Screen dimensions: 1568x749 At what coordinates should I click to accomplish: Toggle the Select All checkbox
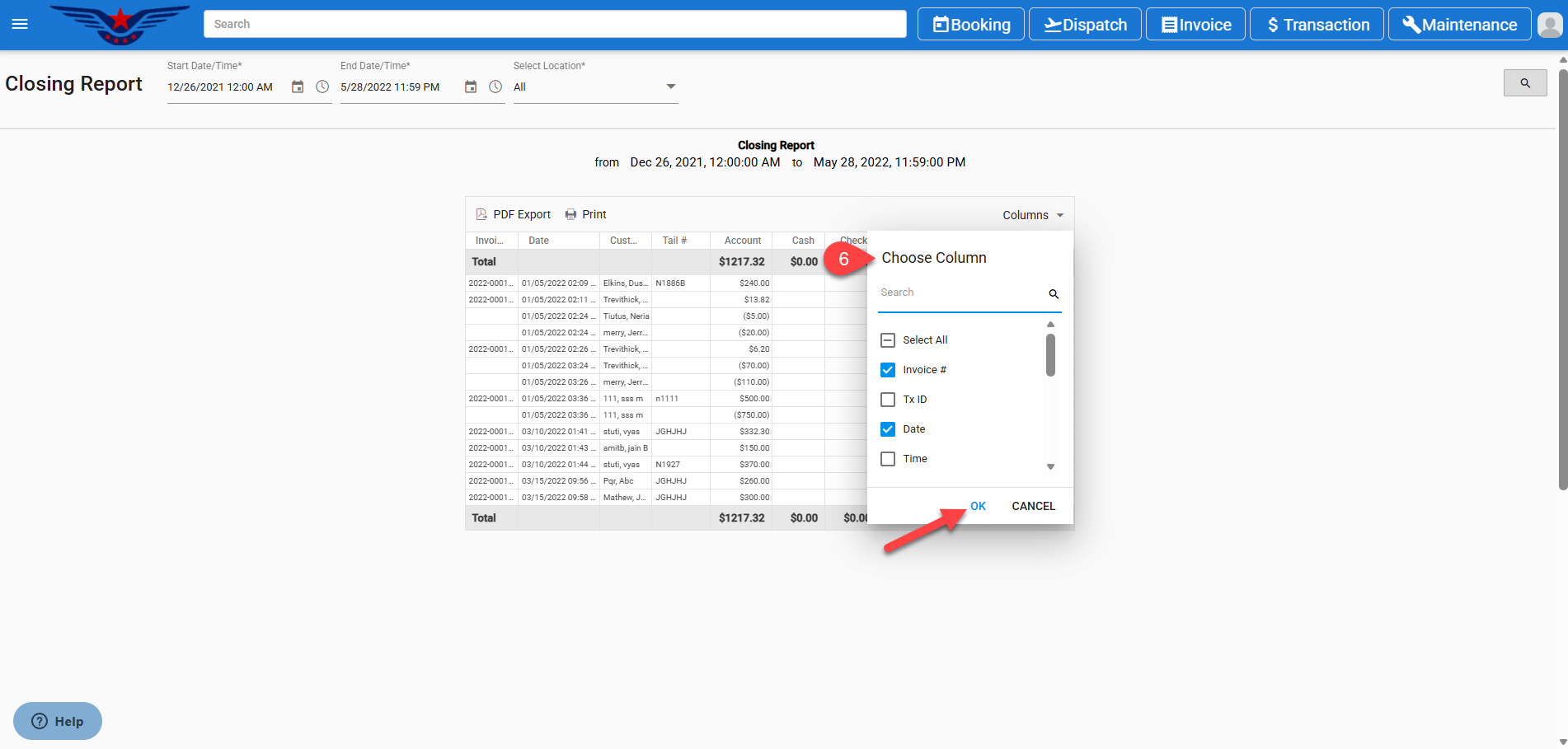(888, 340)
